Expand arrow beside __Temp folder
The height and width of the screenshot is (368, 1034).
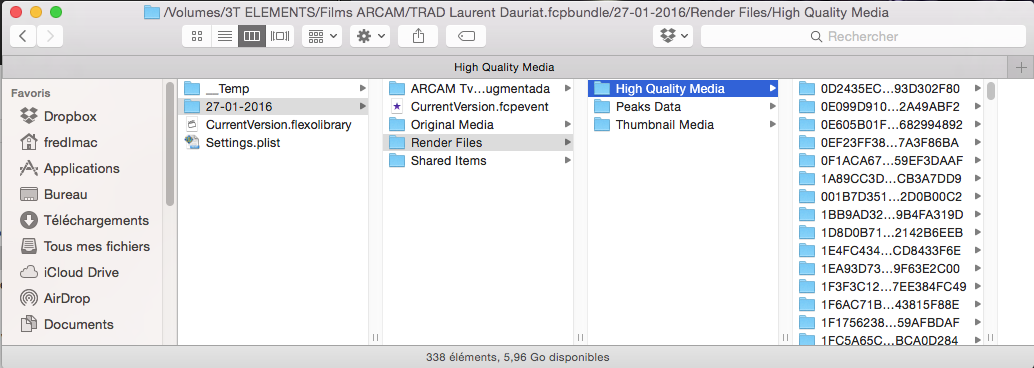click(x=363, y=88)
